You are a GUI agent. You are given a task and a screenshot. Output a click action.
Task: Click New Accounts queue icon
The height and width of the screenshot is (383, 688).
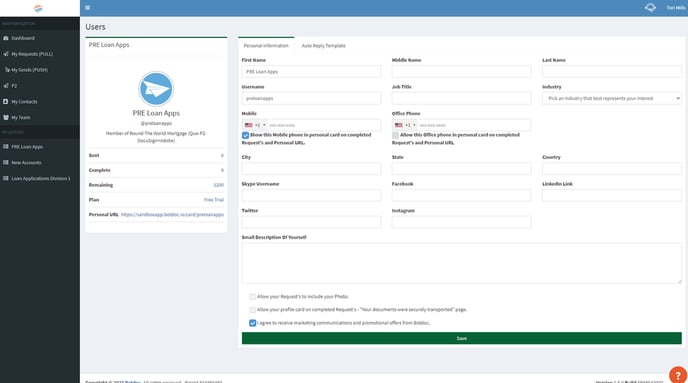coord(6,162)
